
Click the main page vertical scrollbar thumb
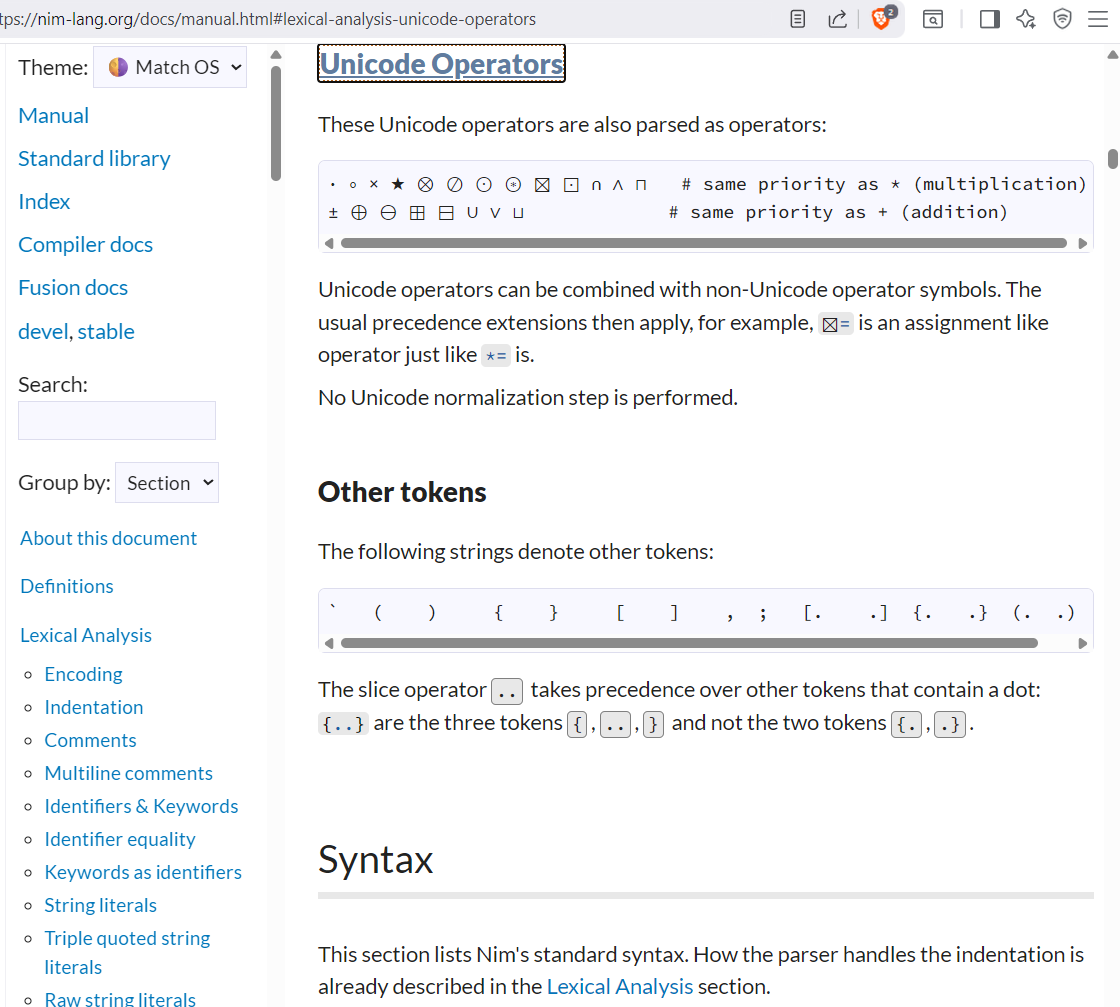click(x=1113, y=159)
